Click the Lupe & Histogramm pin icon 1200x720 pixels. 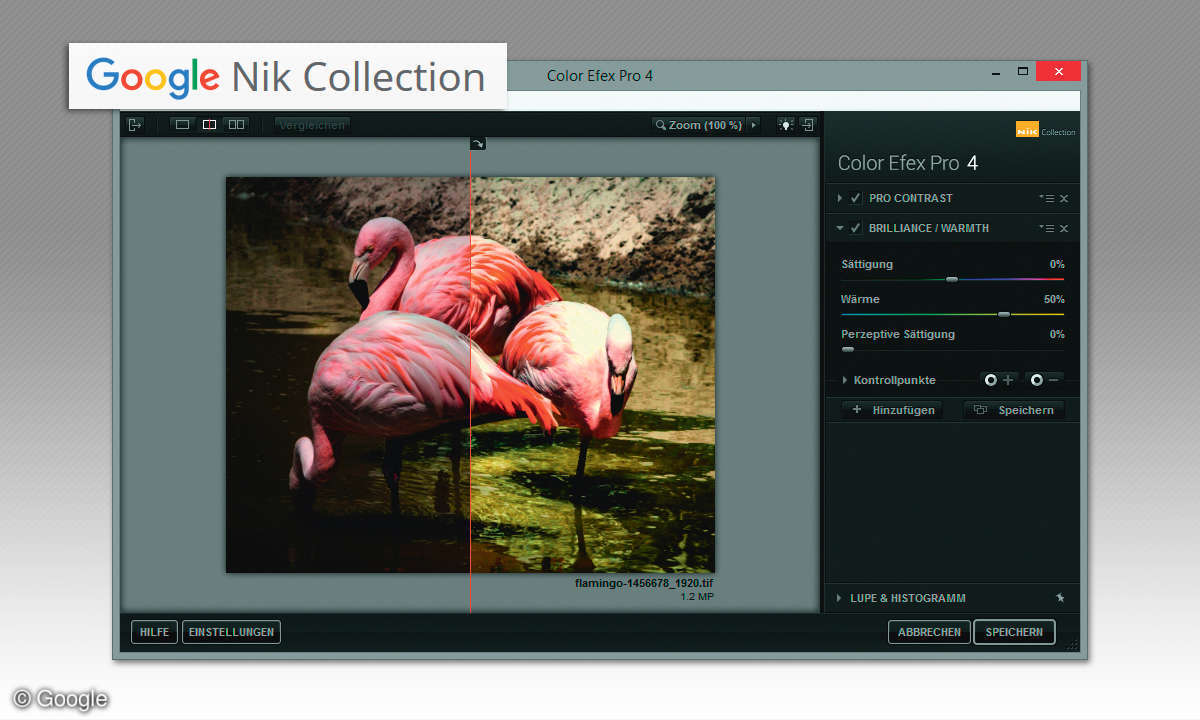click(1060, 598)
